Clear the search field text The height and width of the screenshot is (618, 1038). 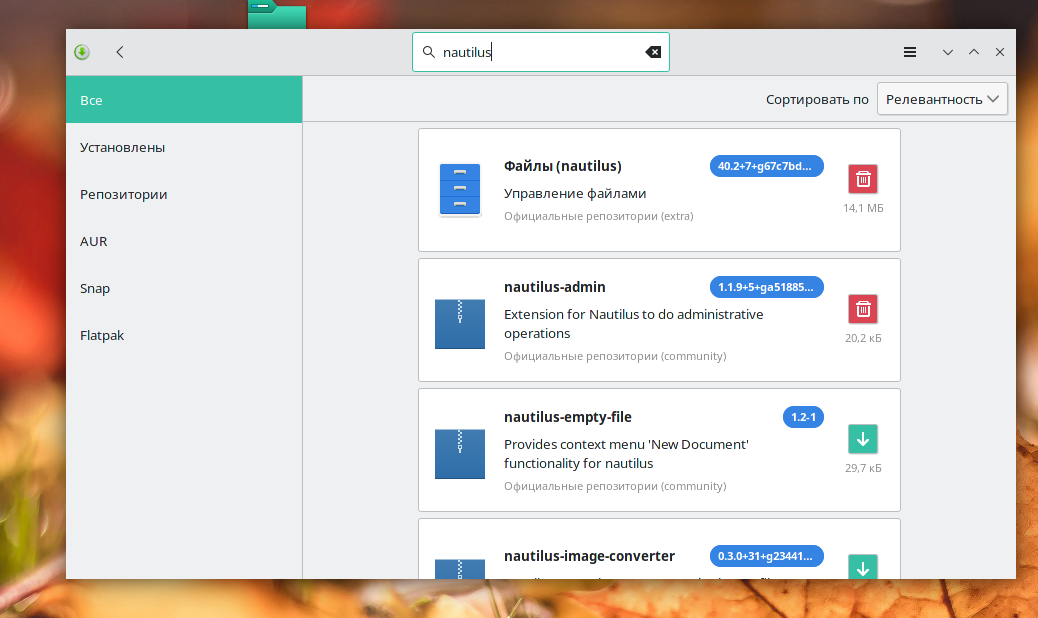[x=653, y=52]
